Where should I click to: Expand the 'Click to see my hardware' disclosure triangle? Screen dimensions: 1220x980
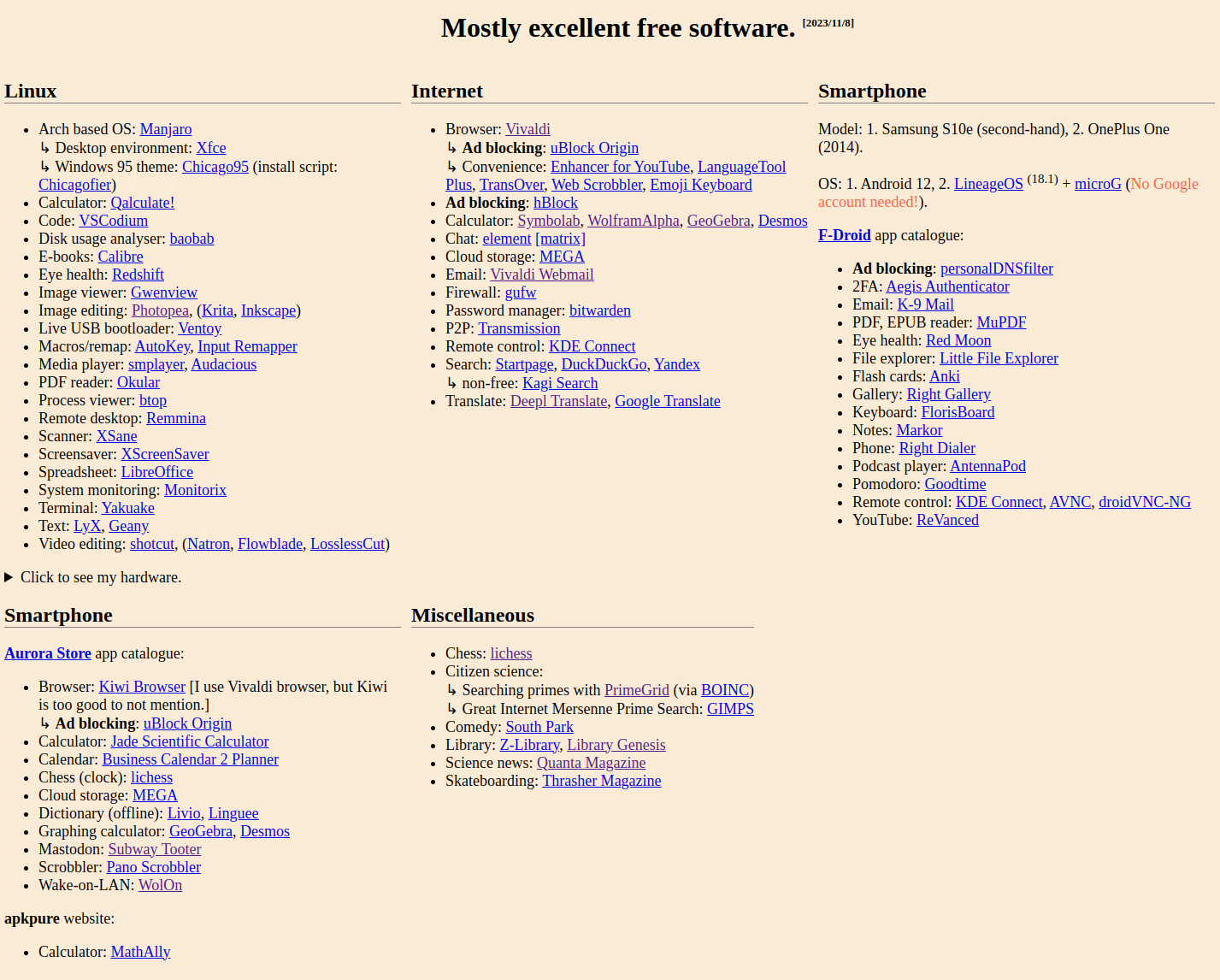9,577
